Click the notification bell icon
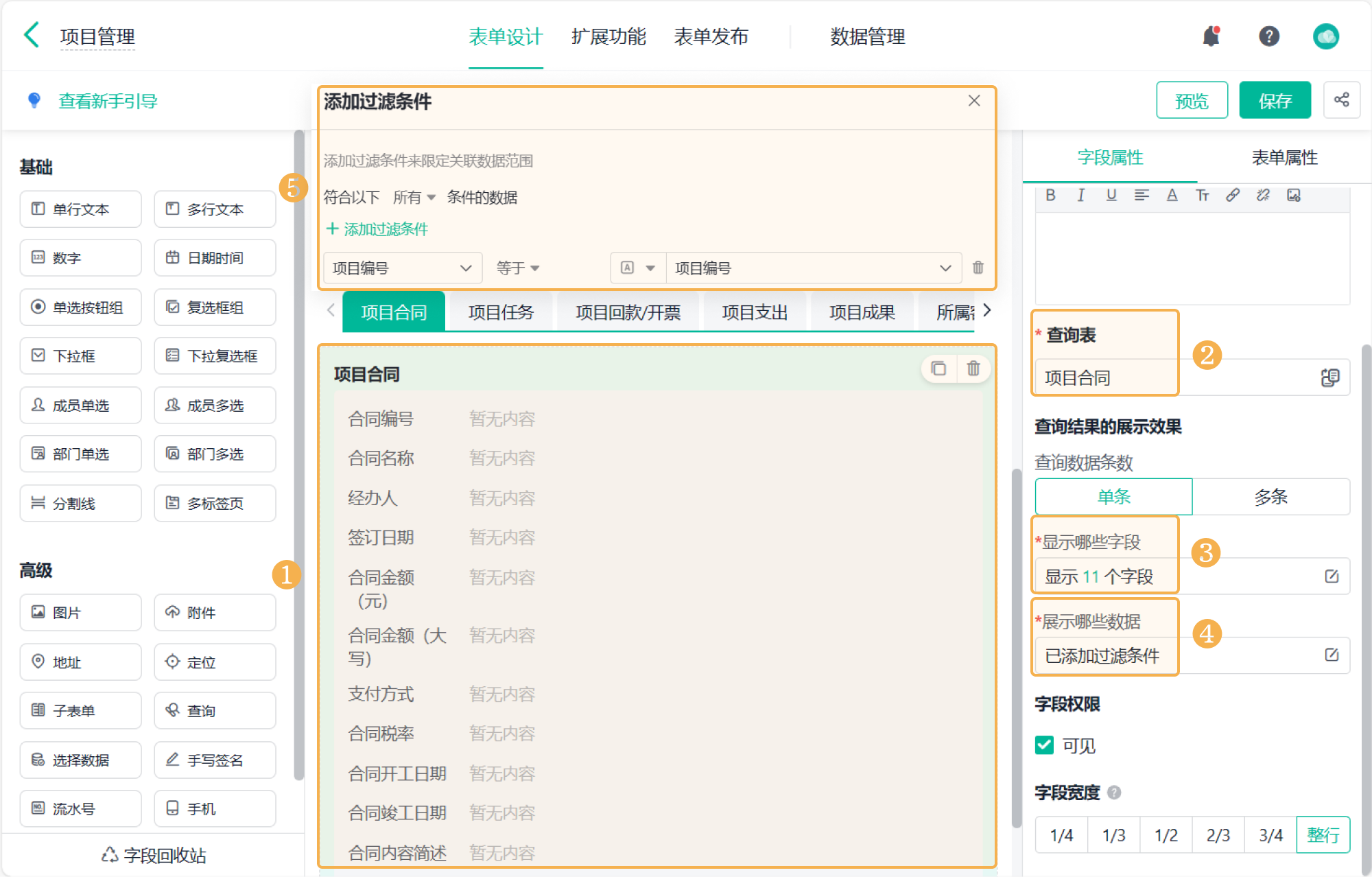Viewport: 1372px width, 877px height. point(1211,36)
